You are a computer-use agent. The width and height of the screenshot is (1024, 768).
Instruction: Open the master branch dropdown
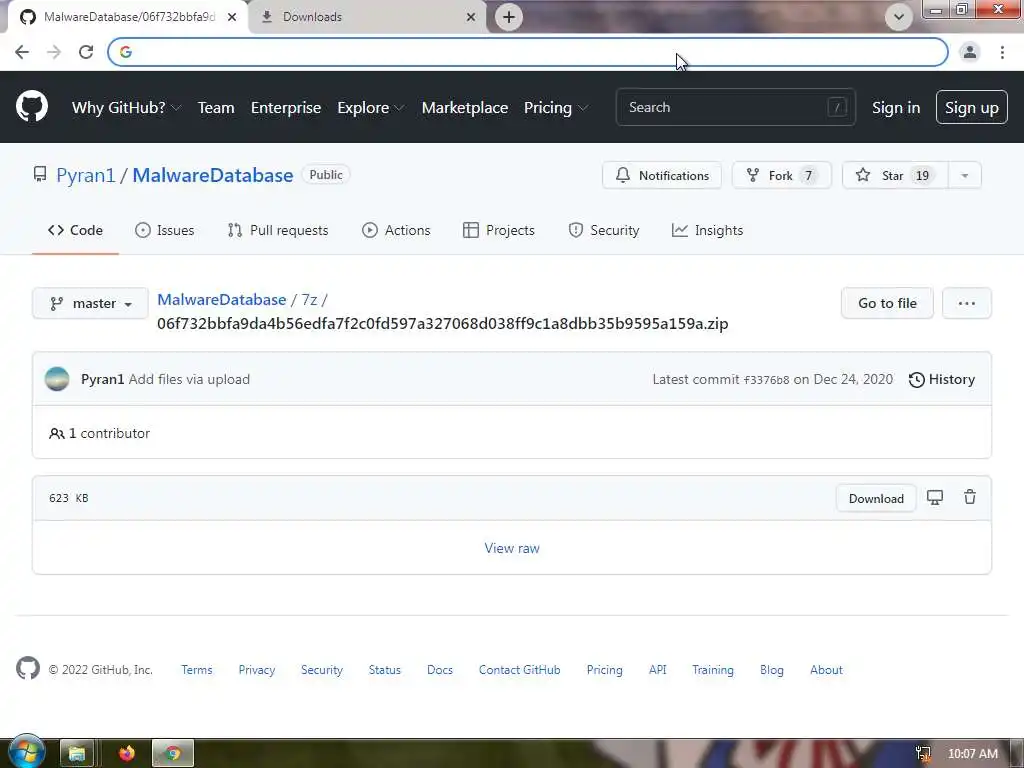pyautogui.click(x=90, y=304)
